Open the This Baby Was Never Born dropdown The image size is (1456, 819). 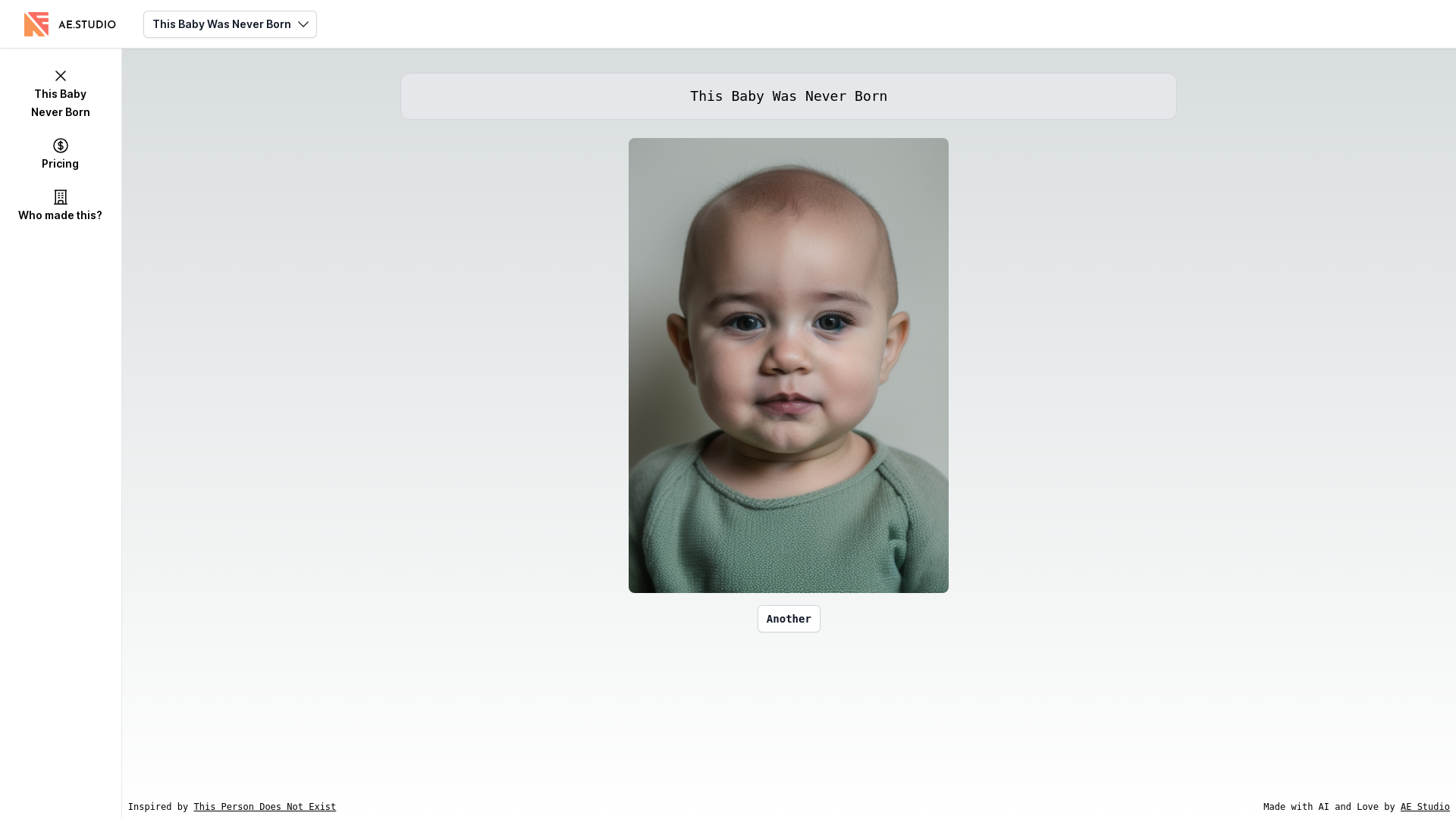(x=230, y=24)
